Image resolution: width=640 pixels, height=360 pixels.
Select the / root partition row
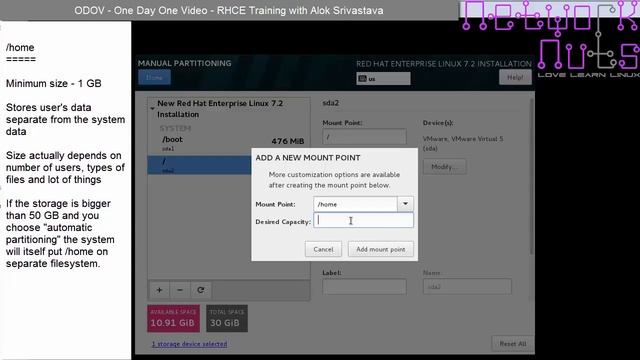(x=200, y=165)
